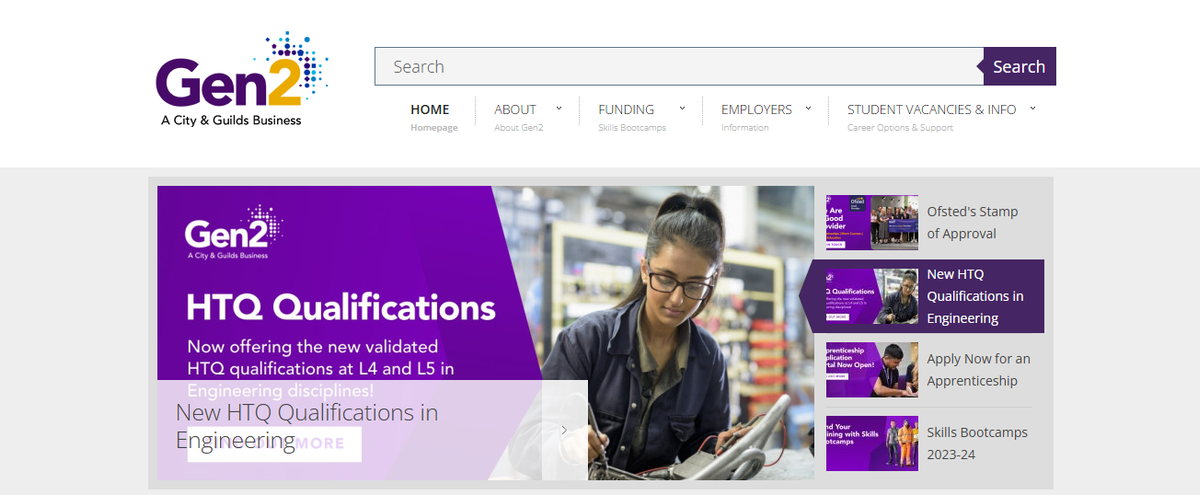Image resolution: width=1200 pixels, height=495 pixels.
Task: Expand the ABOUT dropdown chevron
Action: [559, 108]
